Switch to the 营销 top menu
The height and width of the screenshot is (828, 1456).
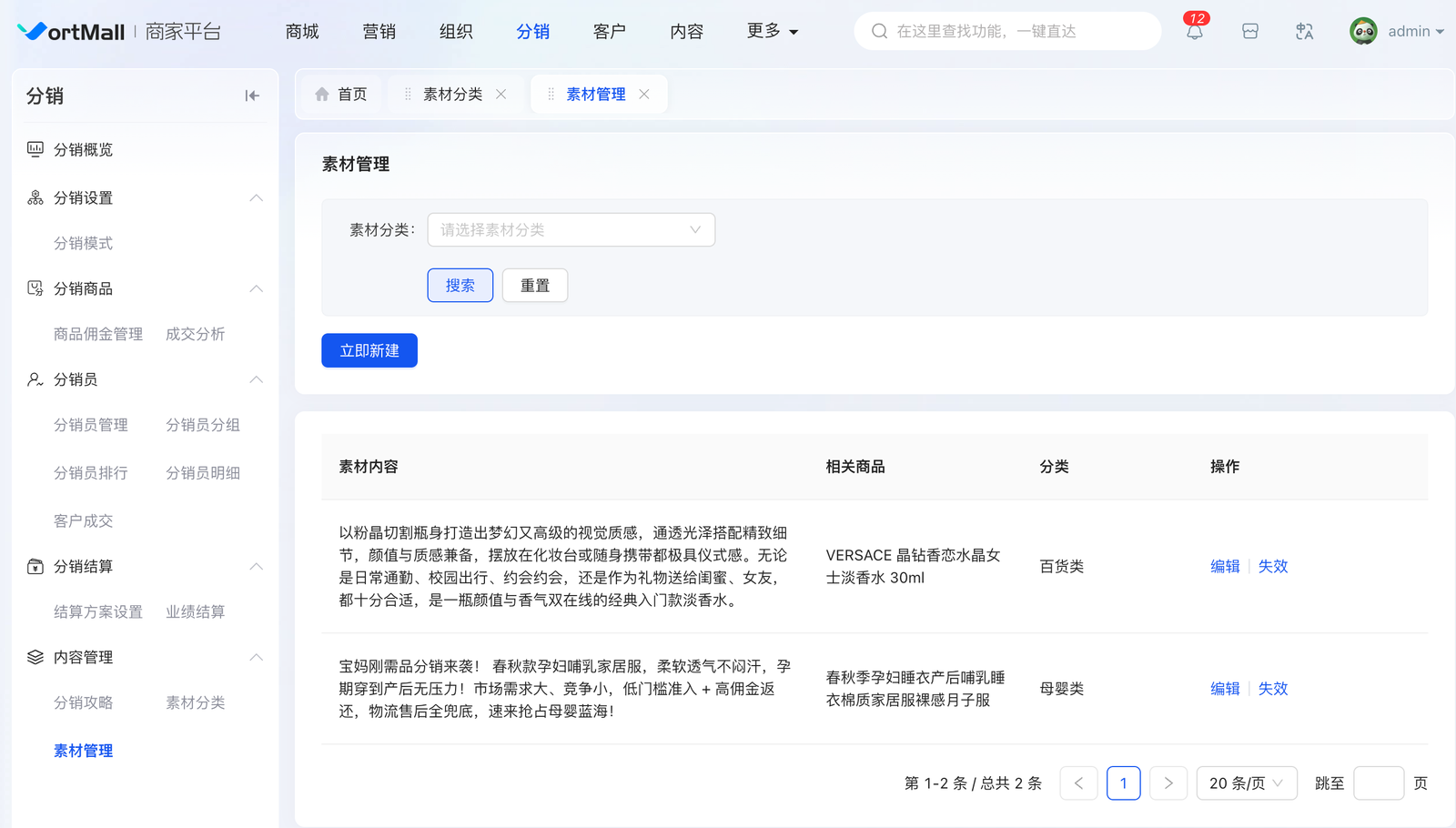pyautogui.click(x=379, y=32)
